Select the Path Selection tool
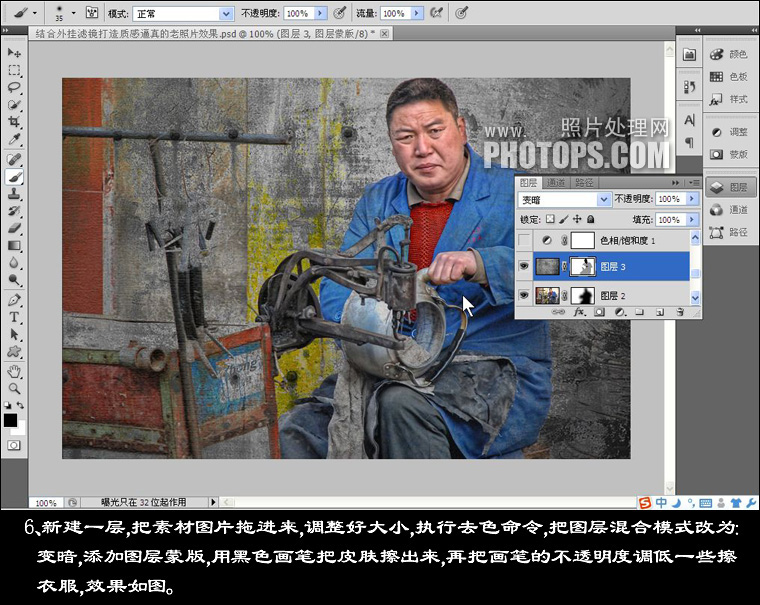The height and width of the screenshot is (605, 760). 14,334
